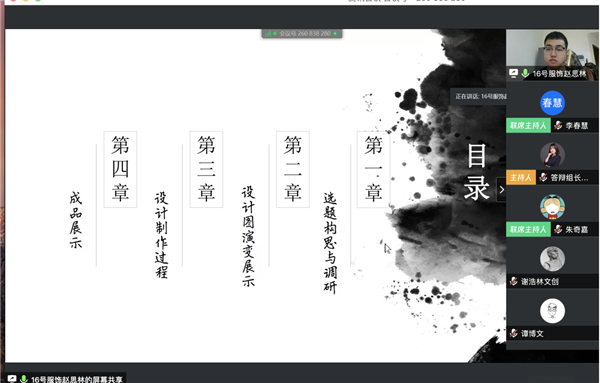Expand meeting info via arrow after 260 838 280
Screen dimensions: 600x383
(x=336, y=34)
